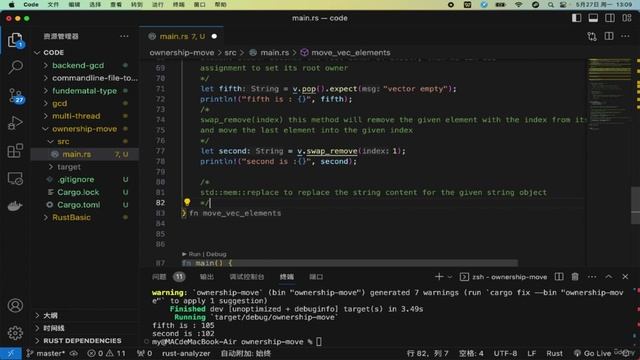
Task: Select the main.rs editor tab
Action: coord(182,36)
